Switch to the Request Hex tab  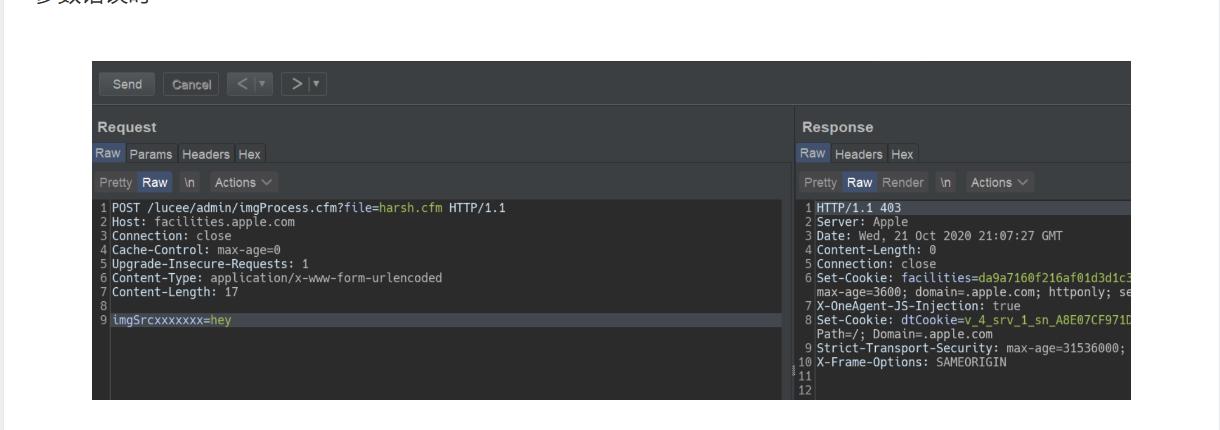[250, 154]
